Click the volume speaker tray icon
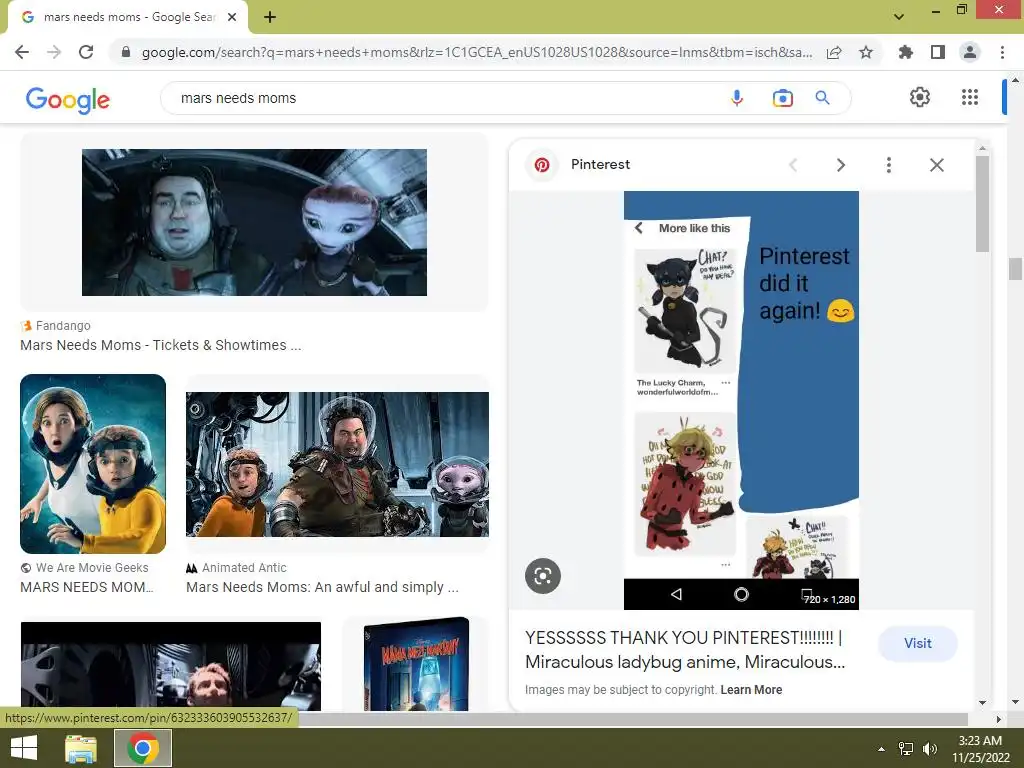The height and width of the screenshot is (768, 1024). click(929, 749)
